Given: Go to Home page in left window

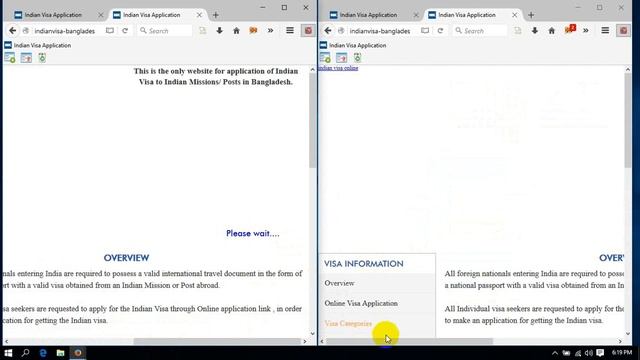Looking at the screenshot, I should coord(236,31).
